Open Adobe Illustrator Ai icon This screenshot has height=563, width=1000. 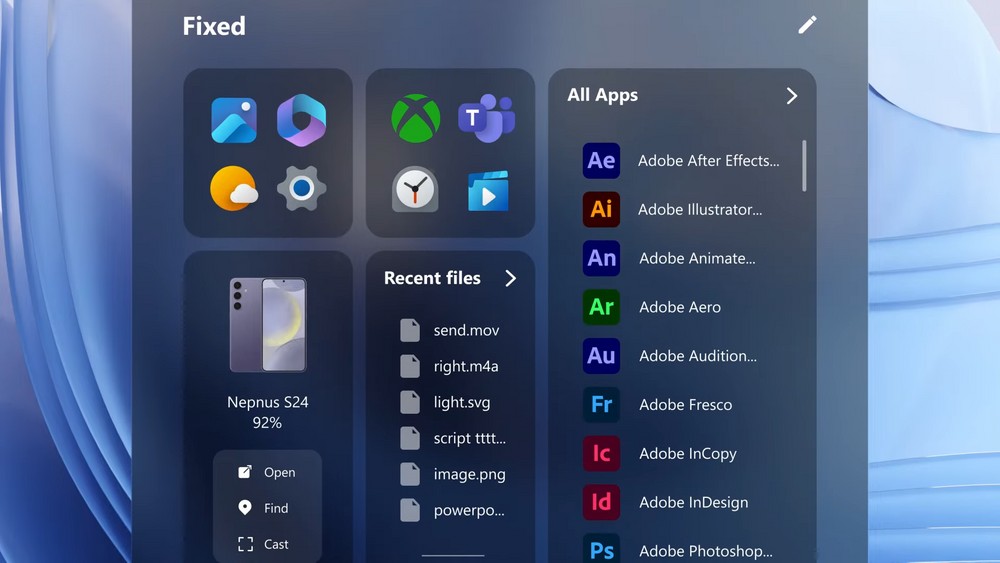[601, 209]
